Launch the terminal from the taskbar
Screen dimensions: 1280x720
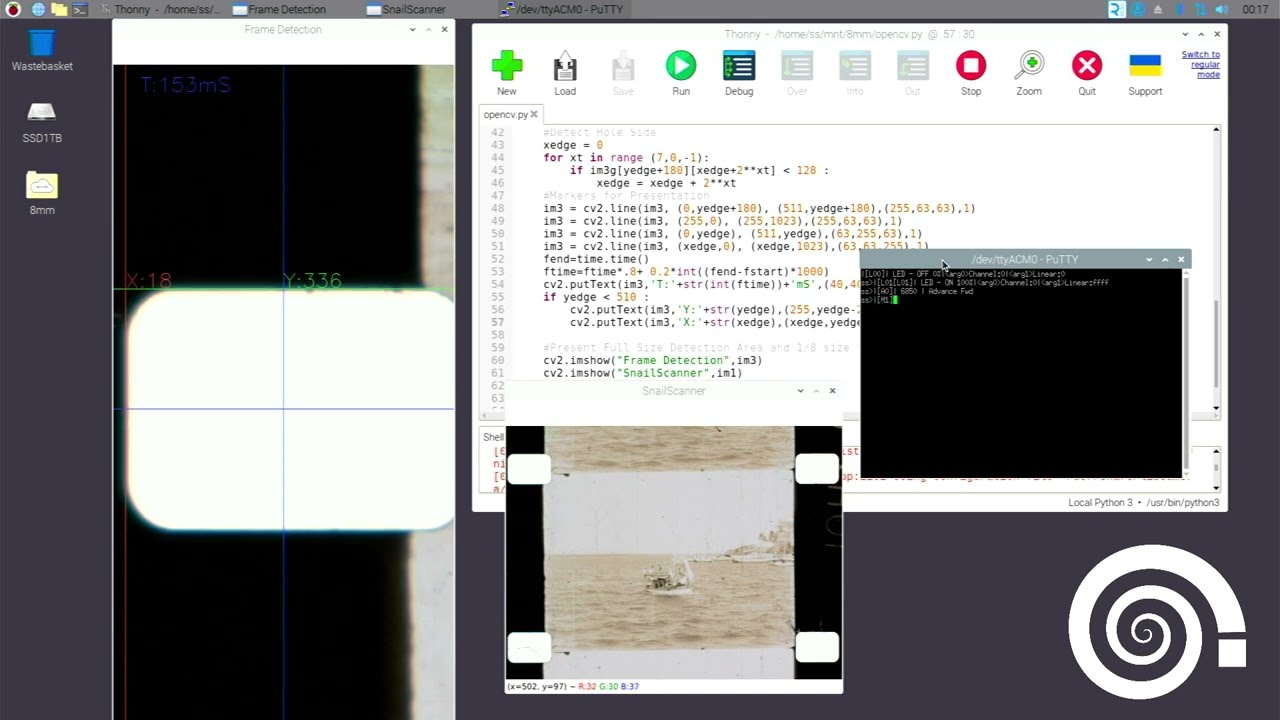click(80, 9)
